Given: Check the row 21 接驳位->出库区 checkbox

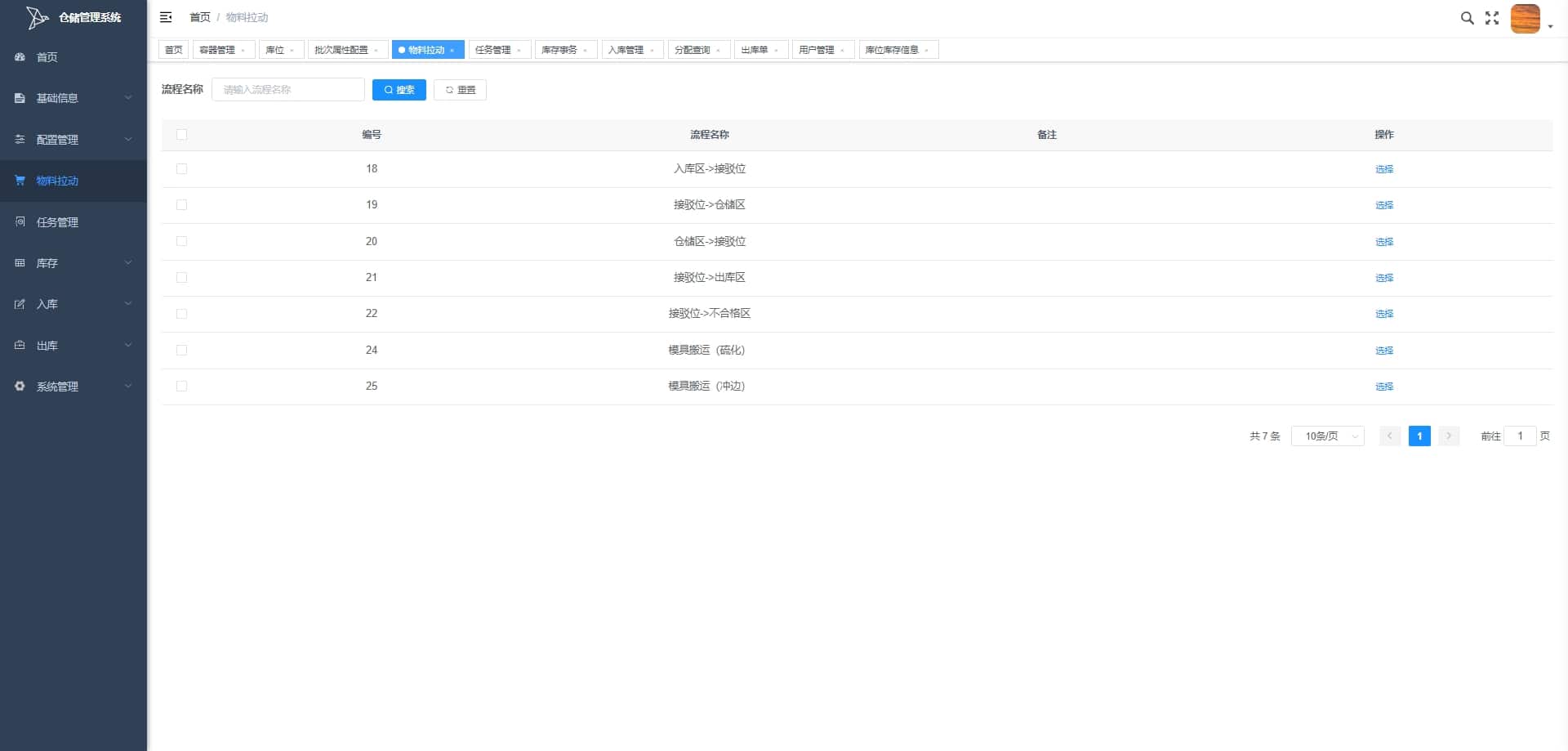Looking at the screenshot, I should (181, 278).
